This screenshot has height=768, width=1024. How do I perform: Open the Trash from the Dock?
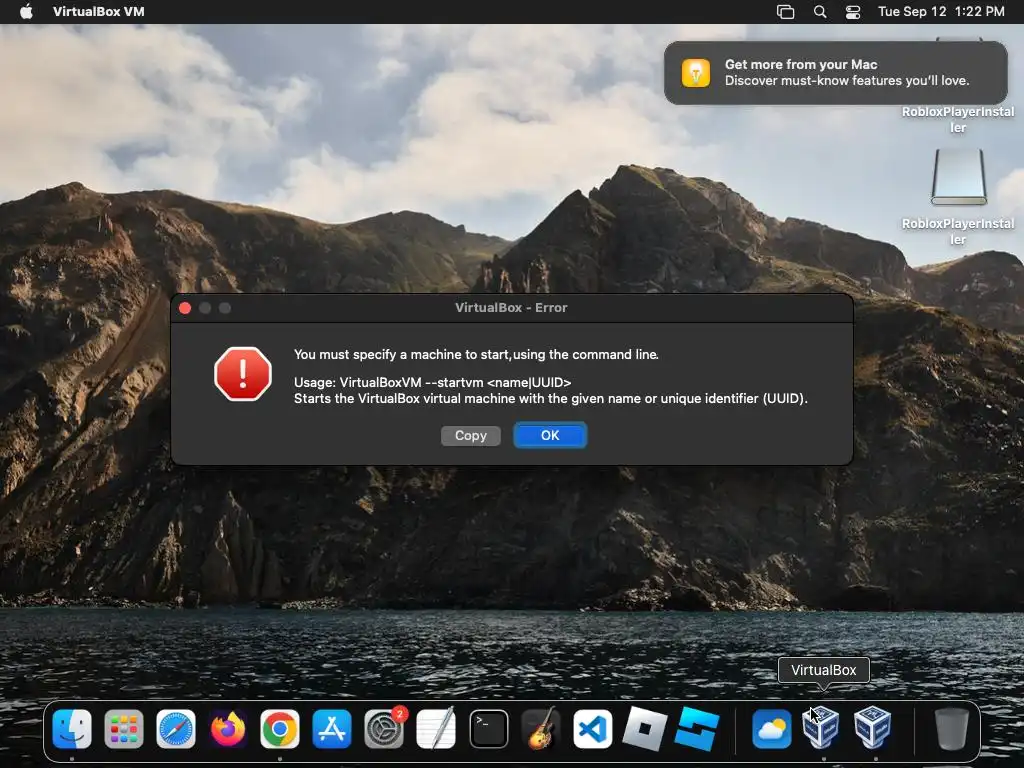[952, 729]
